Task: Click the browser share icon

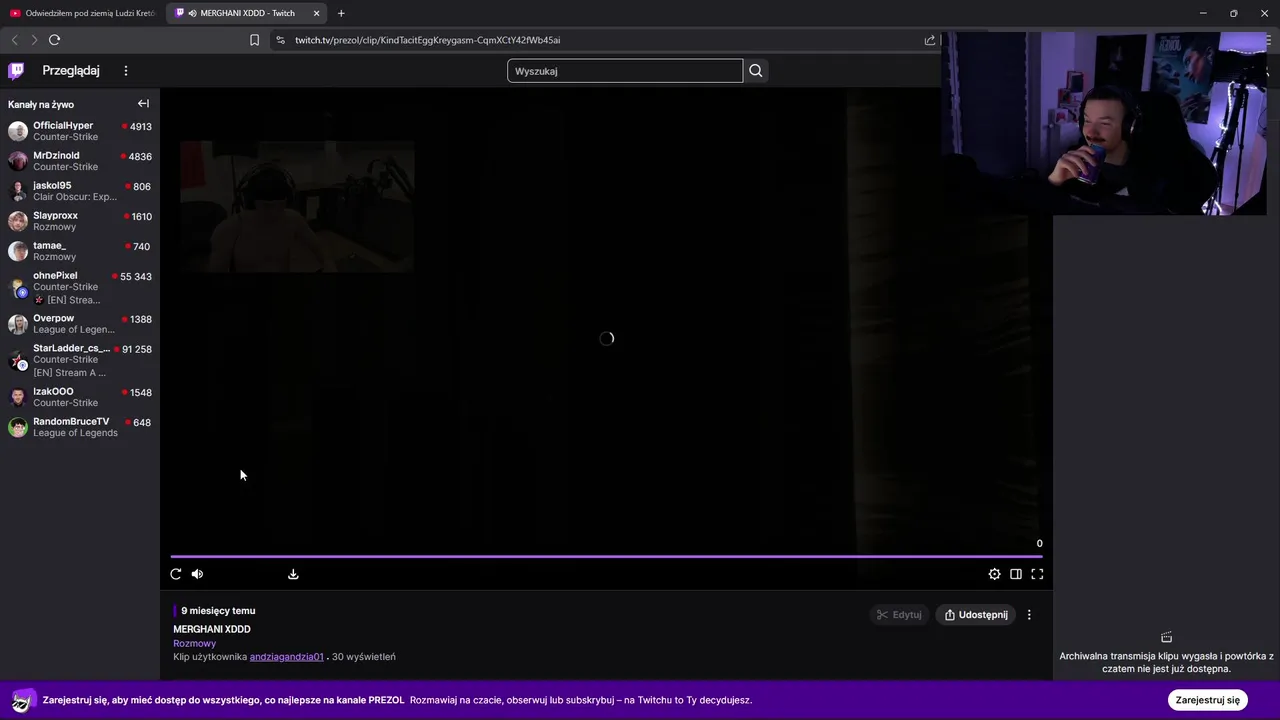Action: coord(930,40)
